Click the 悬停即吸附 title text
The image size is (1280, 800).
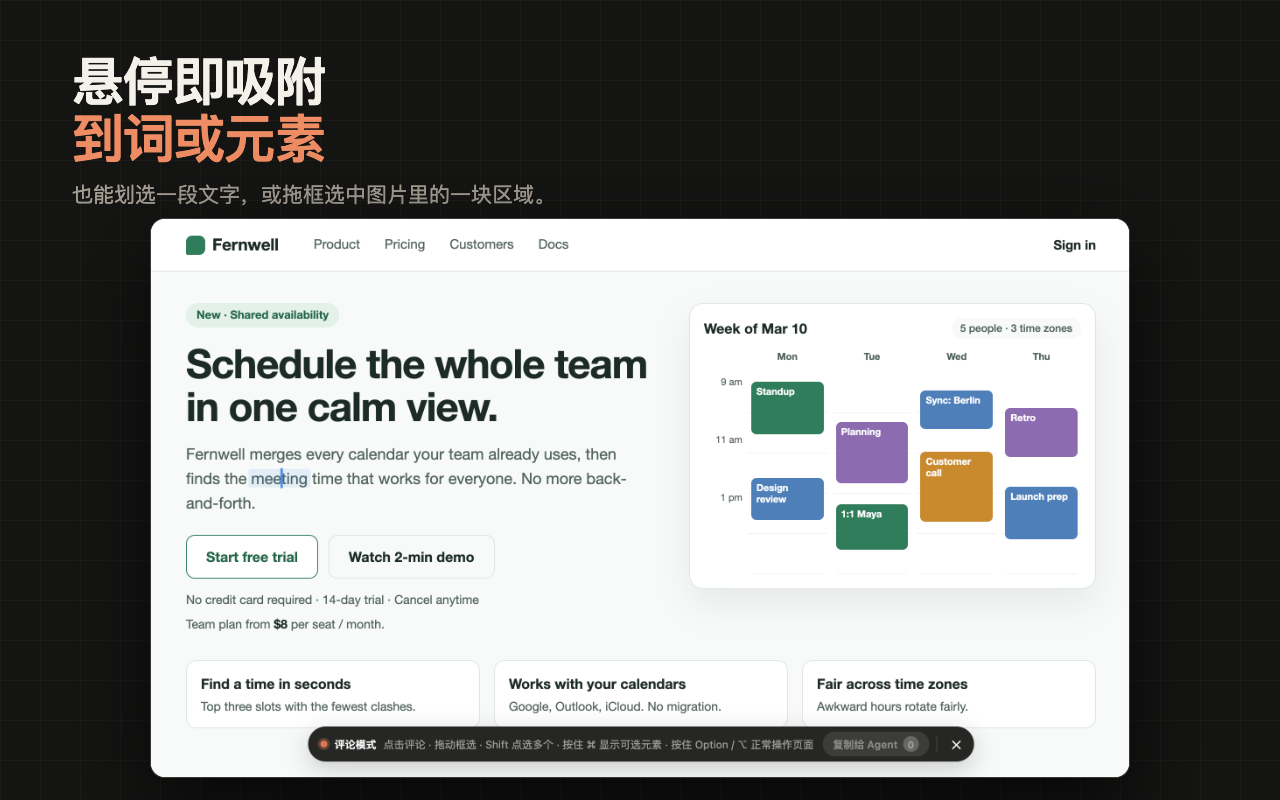(x=199, y=82)
